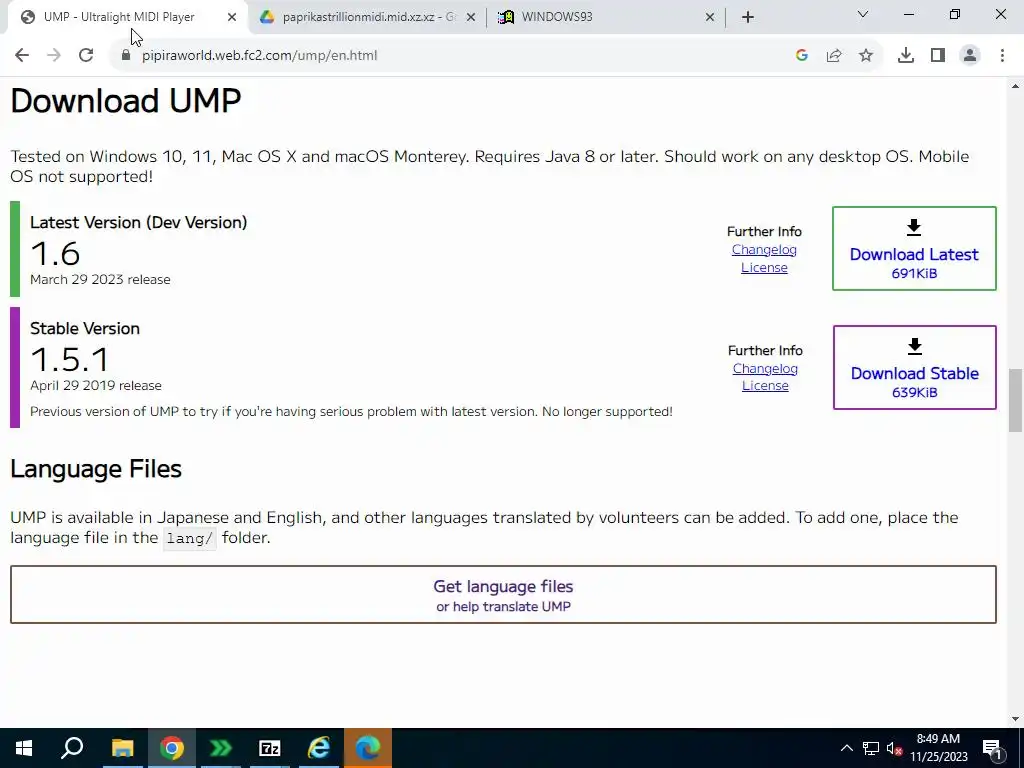1024x768 pixels.
Task: Click the network tray icon
Action: (x=871, y=748)
